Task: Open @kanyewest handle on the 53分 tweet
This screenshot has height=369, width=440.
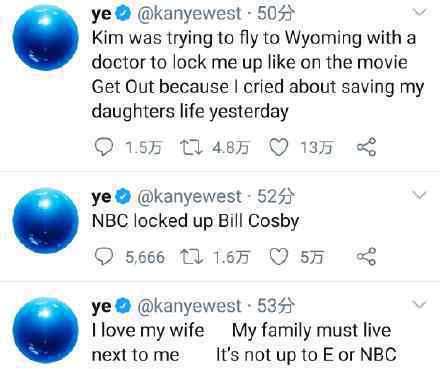Action: coord(189,306)
